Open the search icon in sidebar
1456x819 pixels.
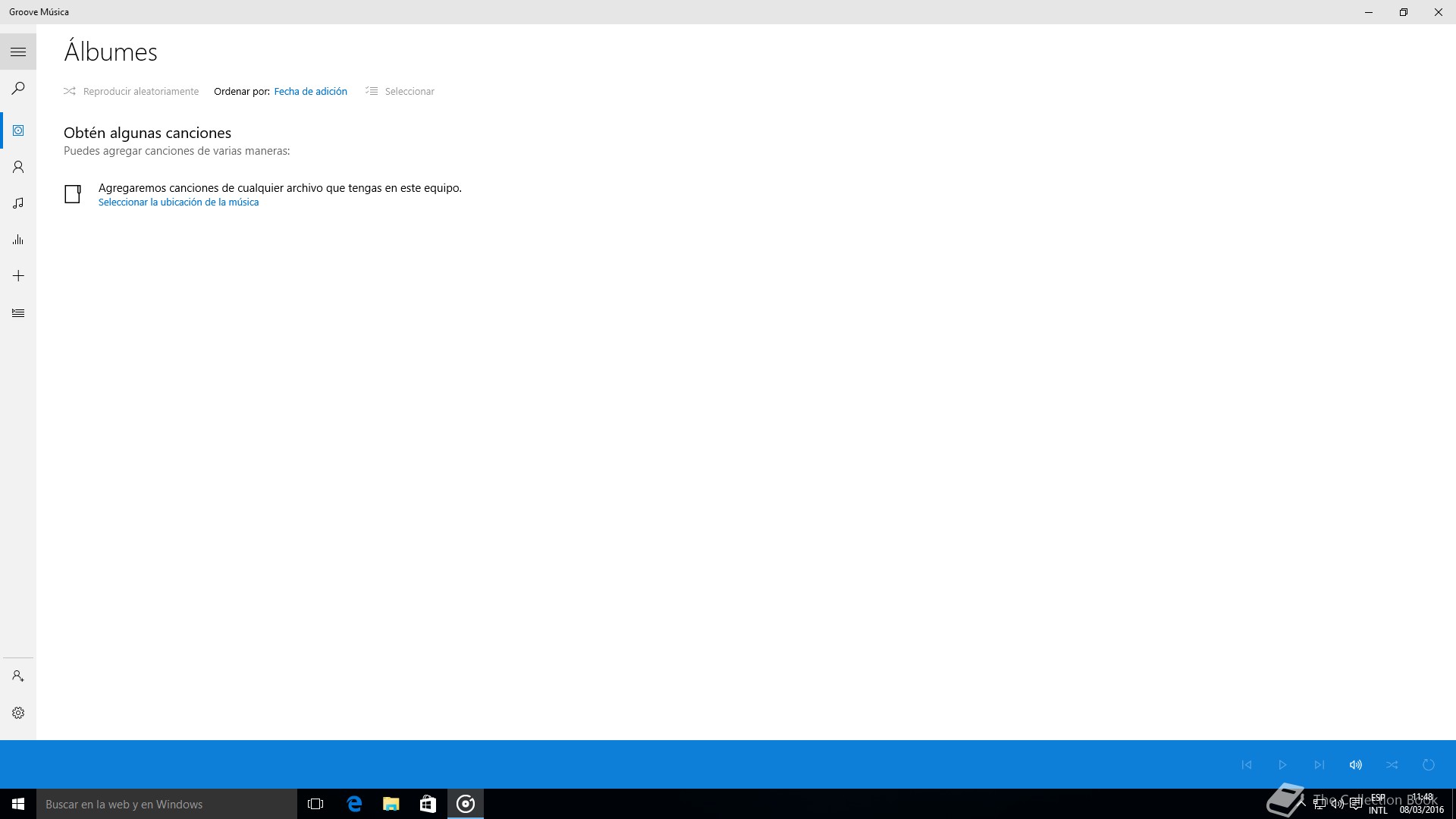point(18,88)
